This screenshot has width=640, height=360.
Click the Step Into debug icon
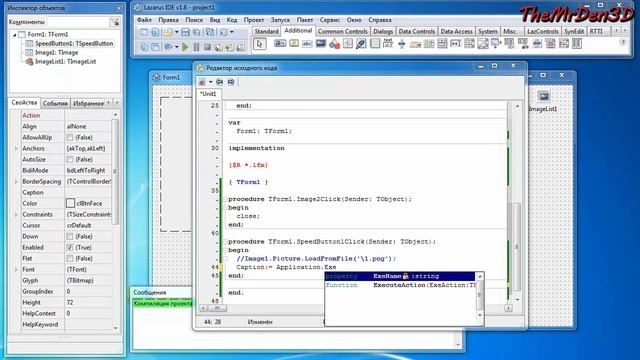click(x=218, y=47)
